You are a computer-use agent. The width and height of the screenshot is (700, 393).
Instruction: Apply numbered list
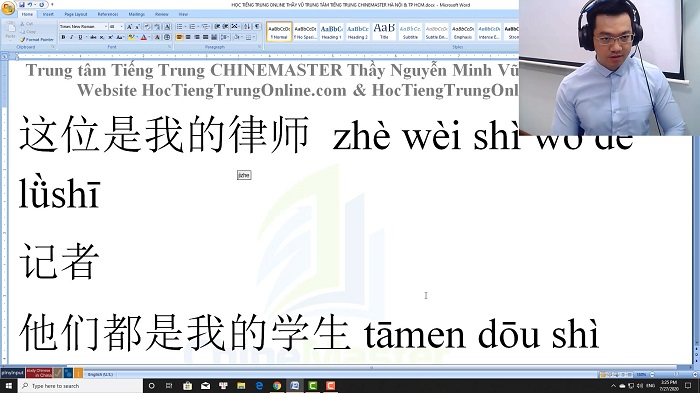tap(192, 26)
